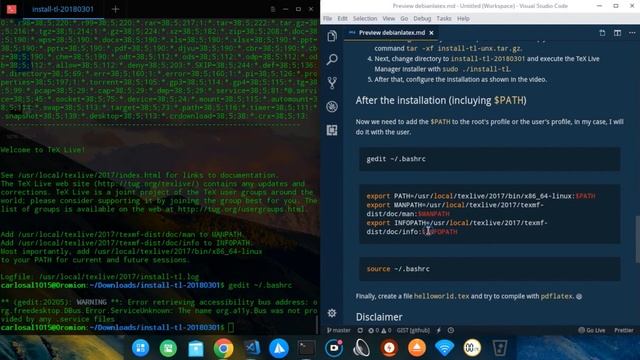Add a new terminal tab with plus

(x=116, y=9)
